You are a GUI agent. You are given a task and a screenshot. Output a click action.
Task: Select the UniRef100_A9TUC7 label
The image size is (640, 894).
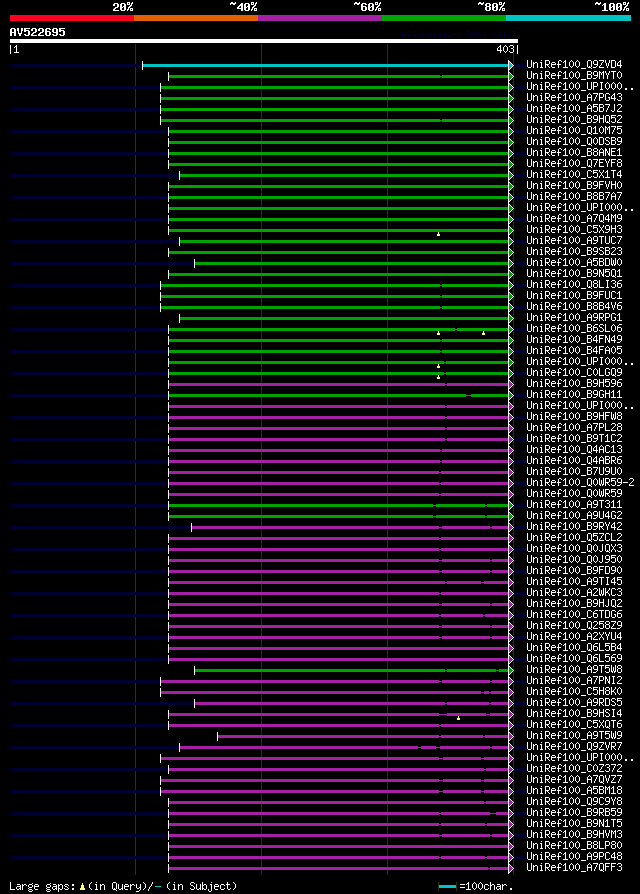click(x=574, y=241)
